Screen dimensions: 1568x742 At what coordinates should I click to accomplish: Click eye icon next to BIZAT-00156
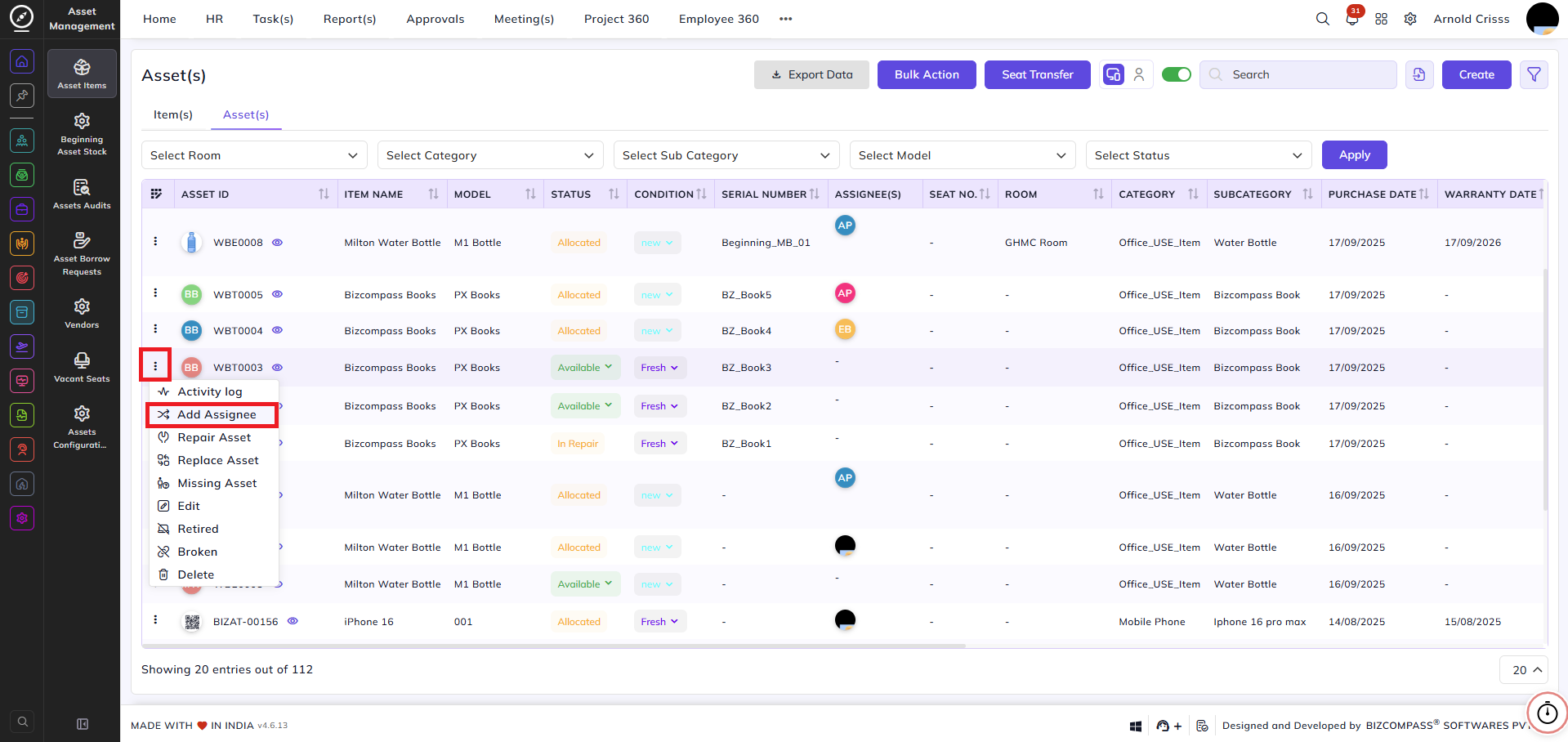coord(293,621)
